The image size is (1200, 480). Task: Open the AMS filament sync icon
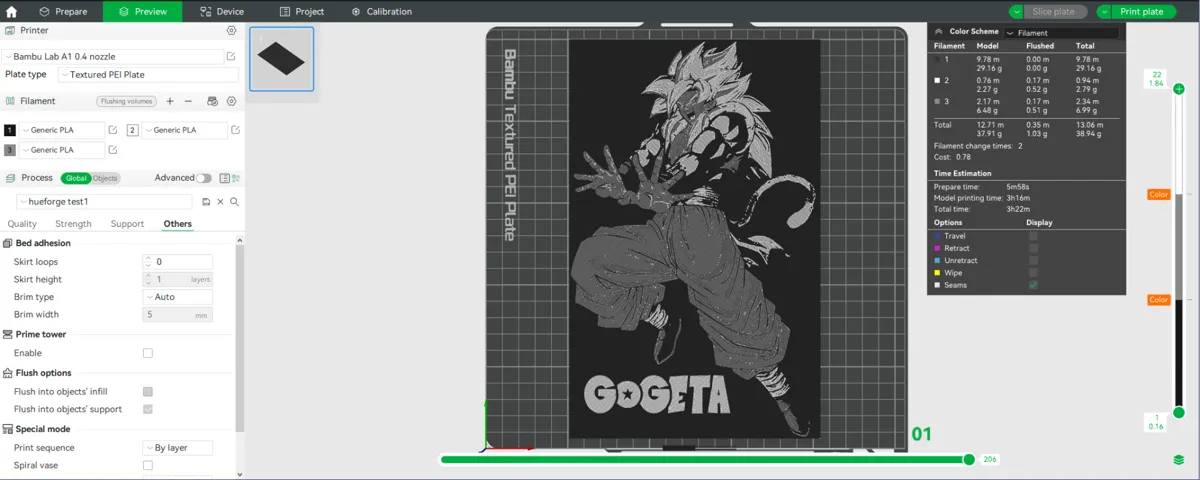pos(212,101)
